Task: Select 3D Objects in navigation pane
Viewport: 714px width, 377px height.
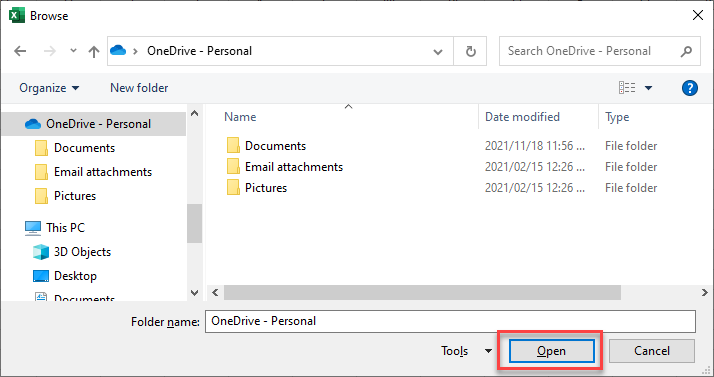Action: (x=72, y=252)
